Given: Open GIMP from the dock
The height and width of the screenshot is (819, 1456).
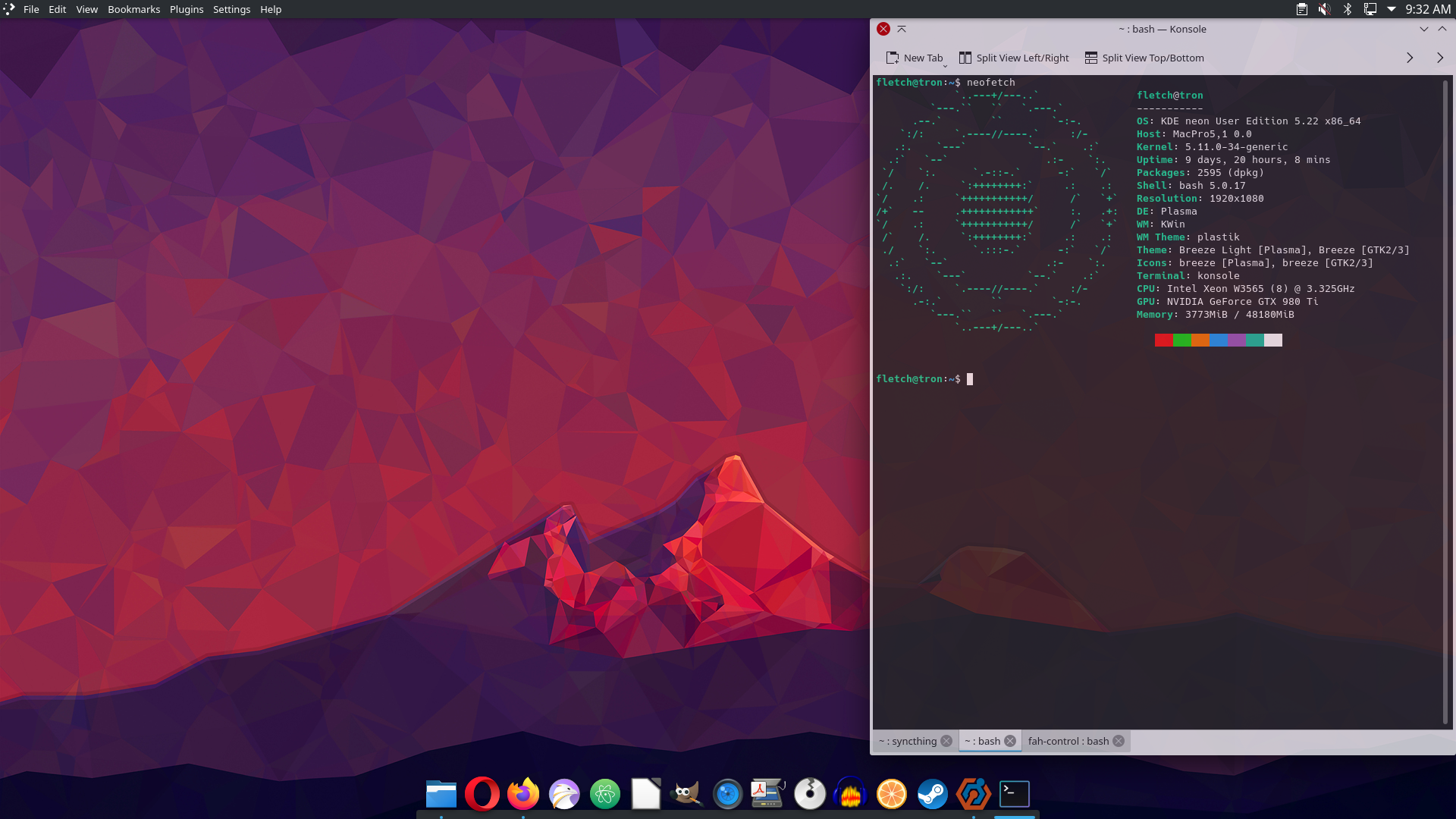Looking at the screenshot, I should tap(687, 794).
